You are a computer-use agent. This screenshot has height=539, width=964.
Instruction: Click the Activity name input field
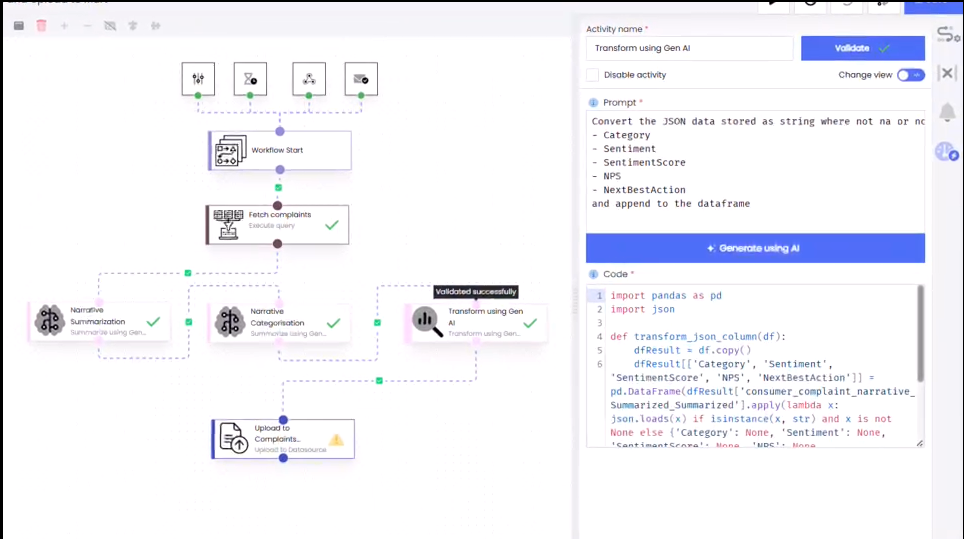tap(689, 48)
